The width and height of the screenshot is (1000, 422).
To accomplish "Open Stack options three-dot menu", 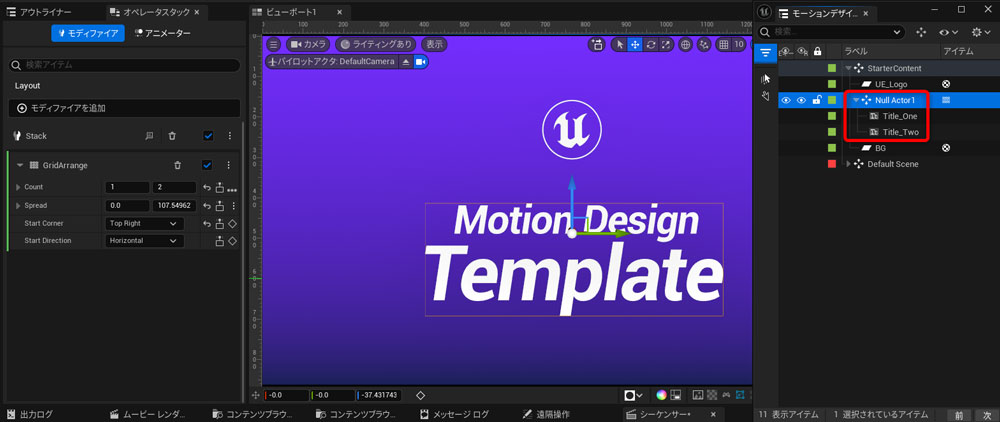I will 230,136.
